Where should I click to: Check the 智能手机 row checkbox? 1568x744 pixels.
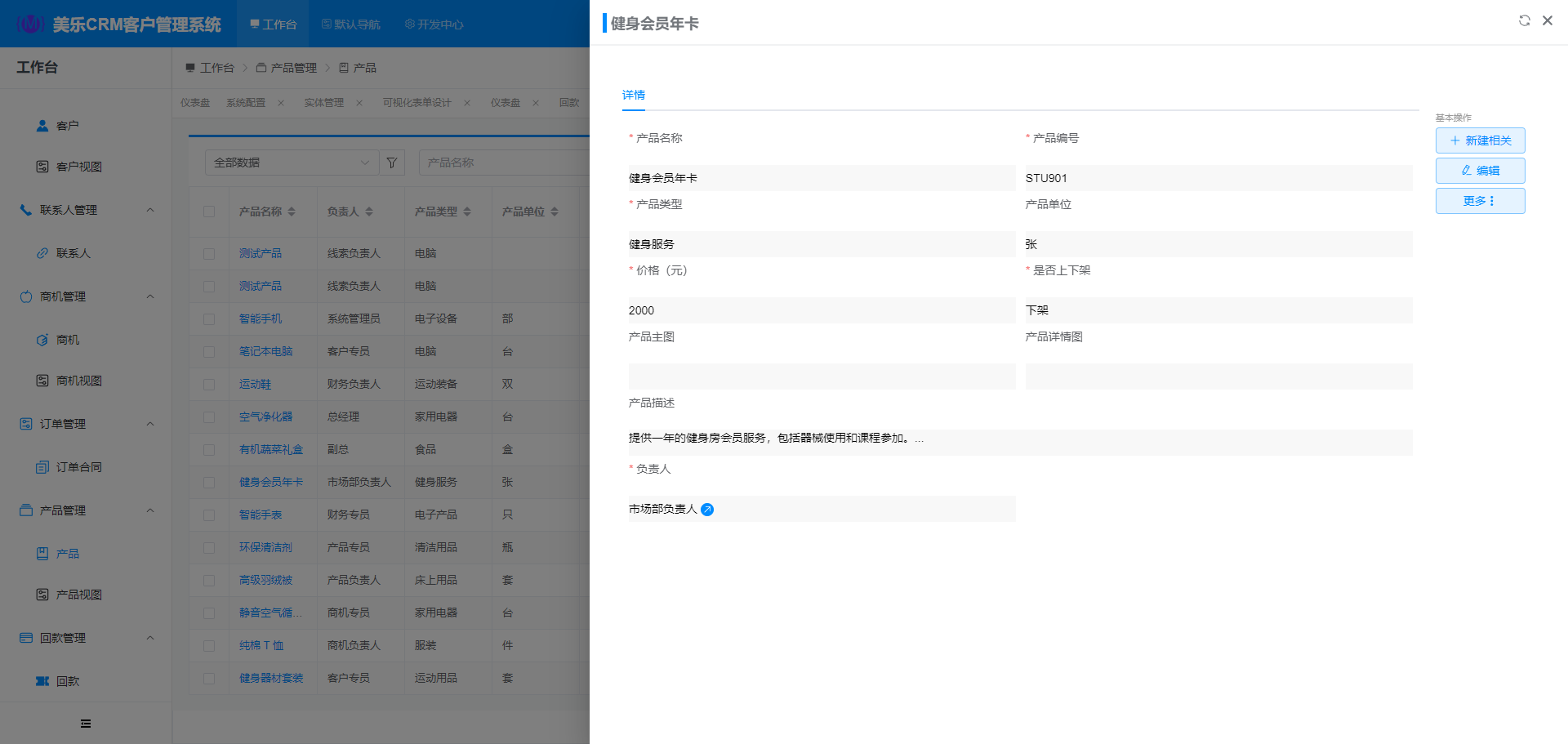[x=209, y=319]
